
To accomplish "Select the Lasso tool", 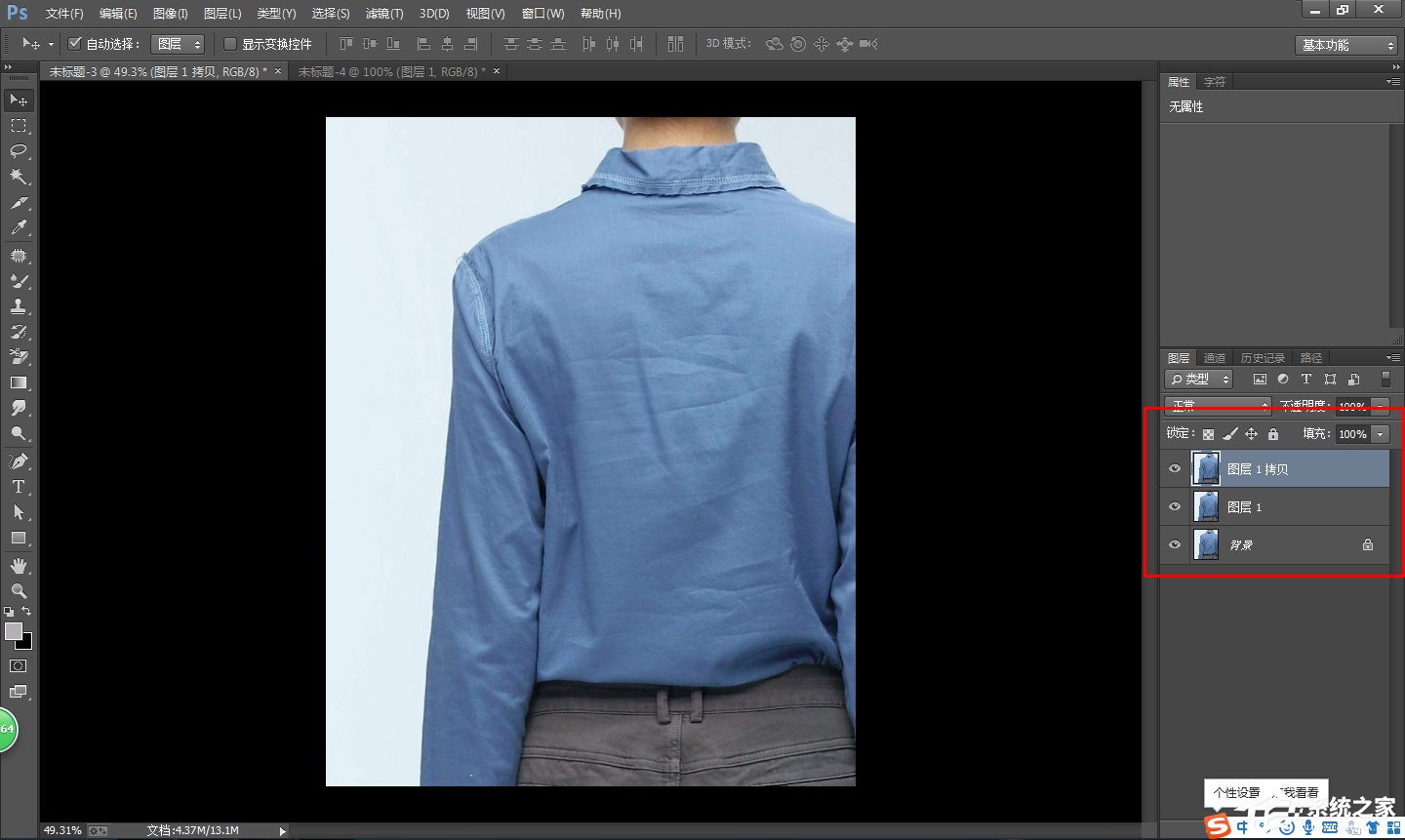I will click(x=18, y=151).
